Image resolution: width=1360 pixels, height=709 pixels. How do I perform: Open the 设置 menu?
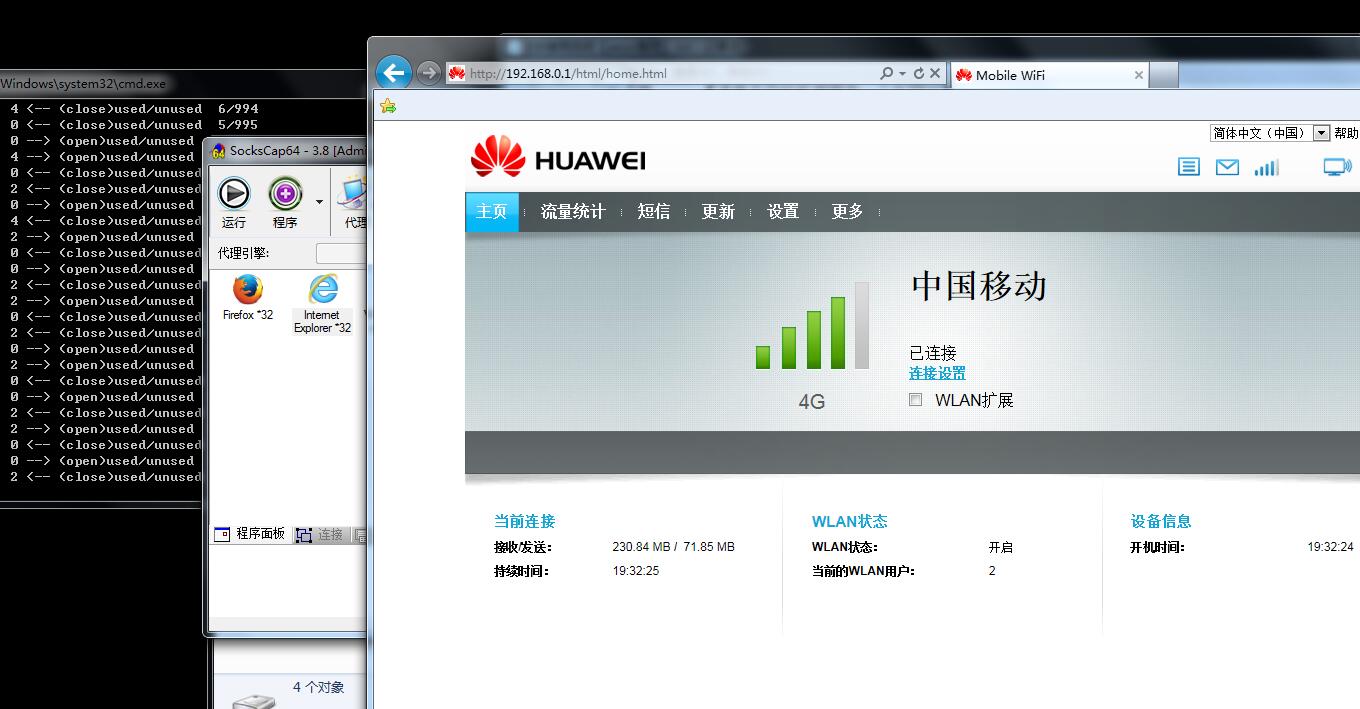[x=783, y=211]
